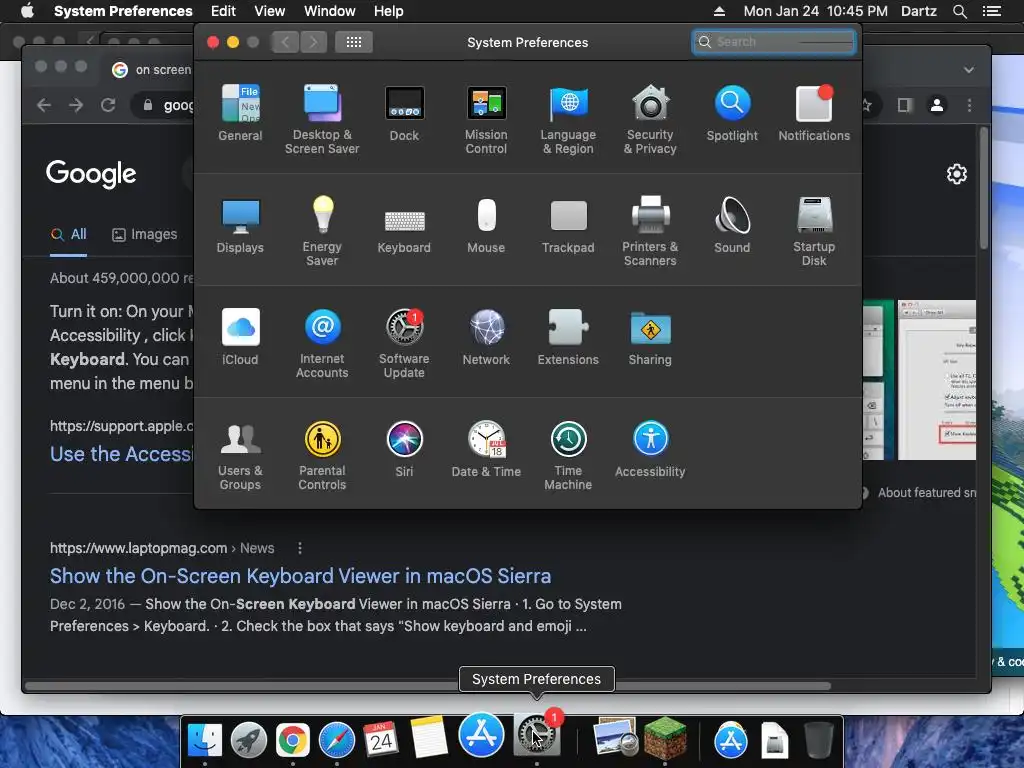Open Launchpad from the Dock
Screen dimensions: 1024x768
pos(249,740)
